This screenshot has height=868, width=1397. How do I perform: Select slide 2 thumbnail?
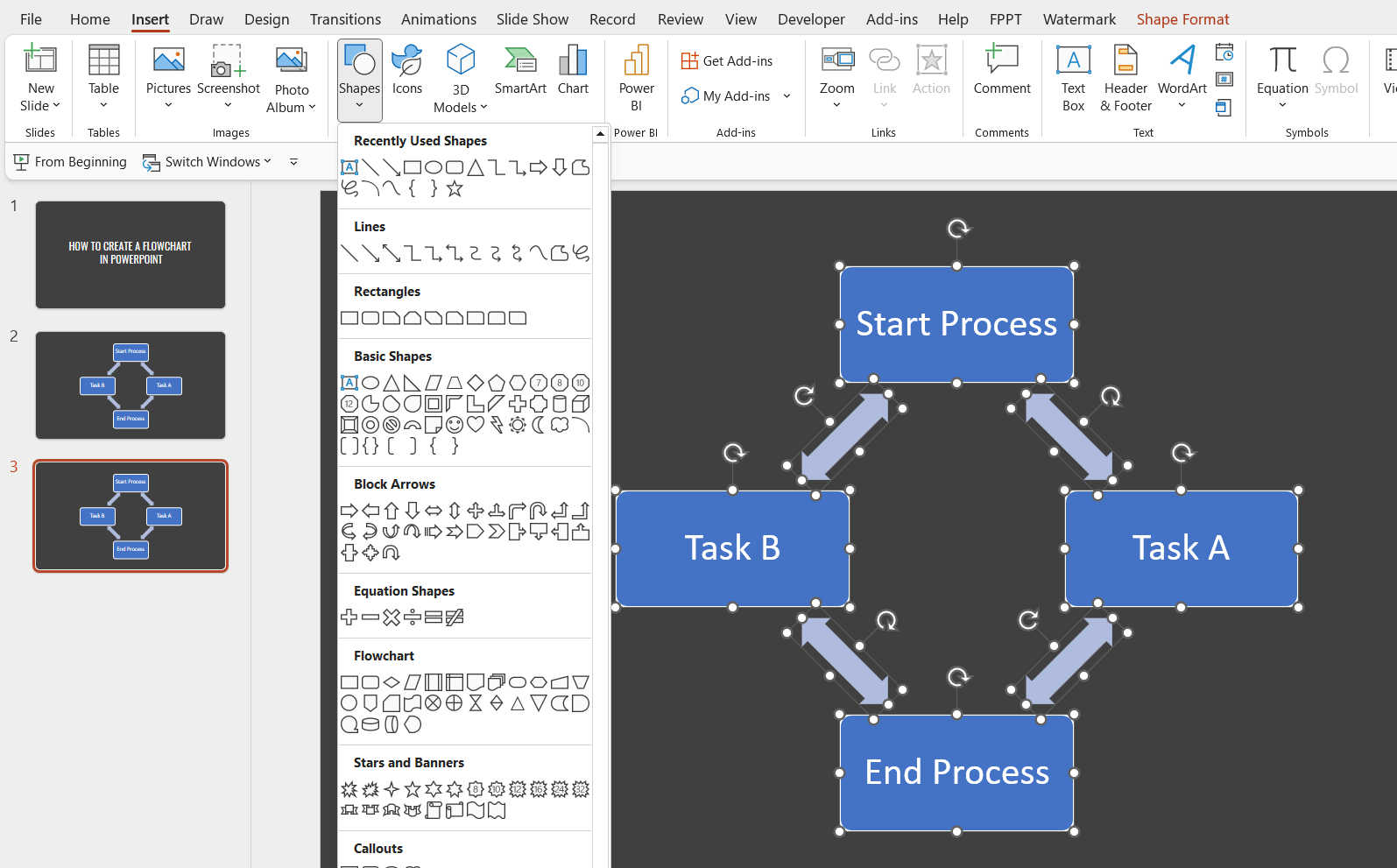[131, 385]
